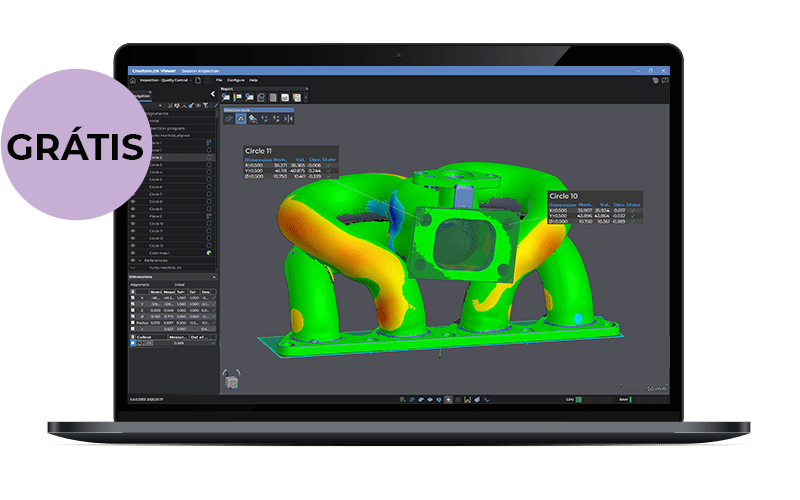Click the new document icon
Image resolution: width=800 pixels, height=500 pixels.
tap(198, 79)
